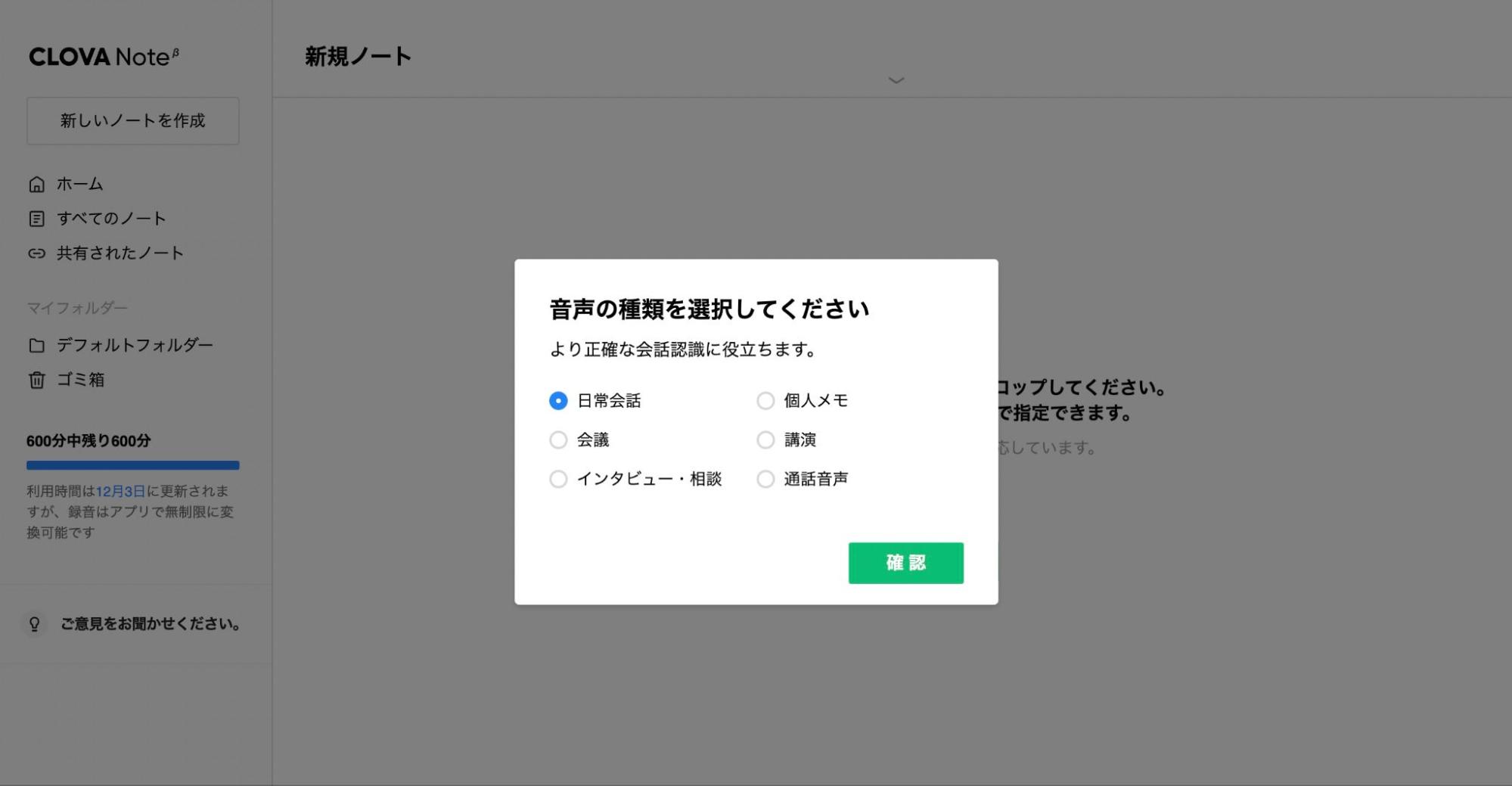Image resolution: width=1512 pixels, height=786 pixels.
Task: Choose インタビュー・相談 audio type
Action: point(558,480)
